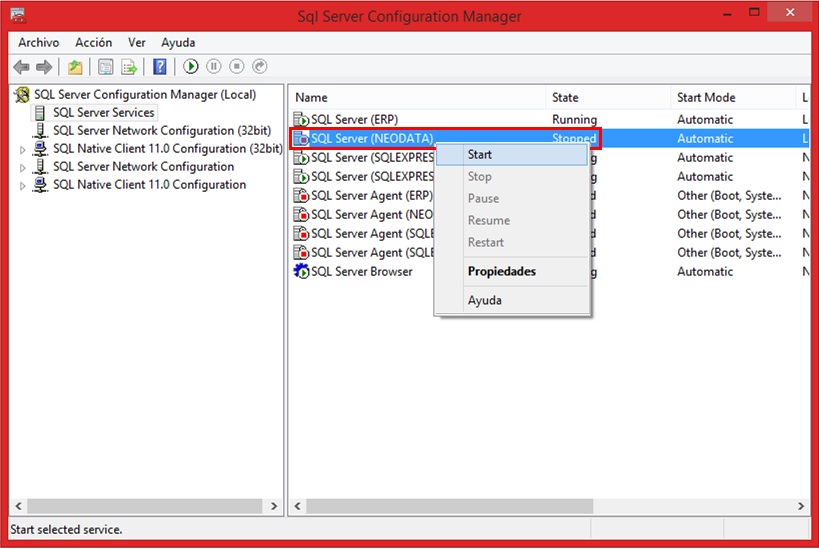The image size is (819, 549).
Task: Select the SQL Server Browser row name
Action: click(362, 272)
